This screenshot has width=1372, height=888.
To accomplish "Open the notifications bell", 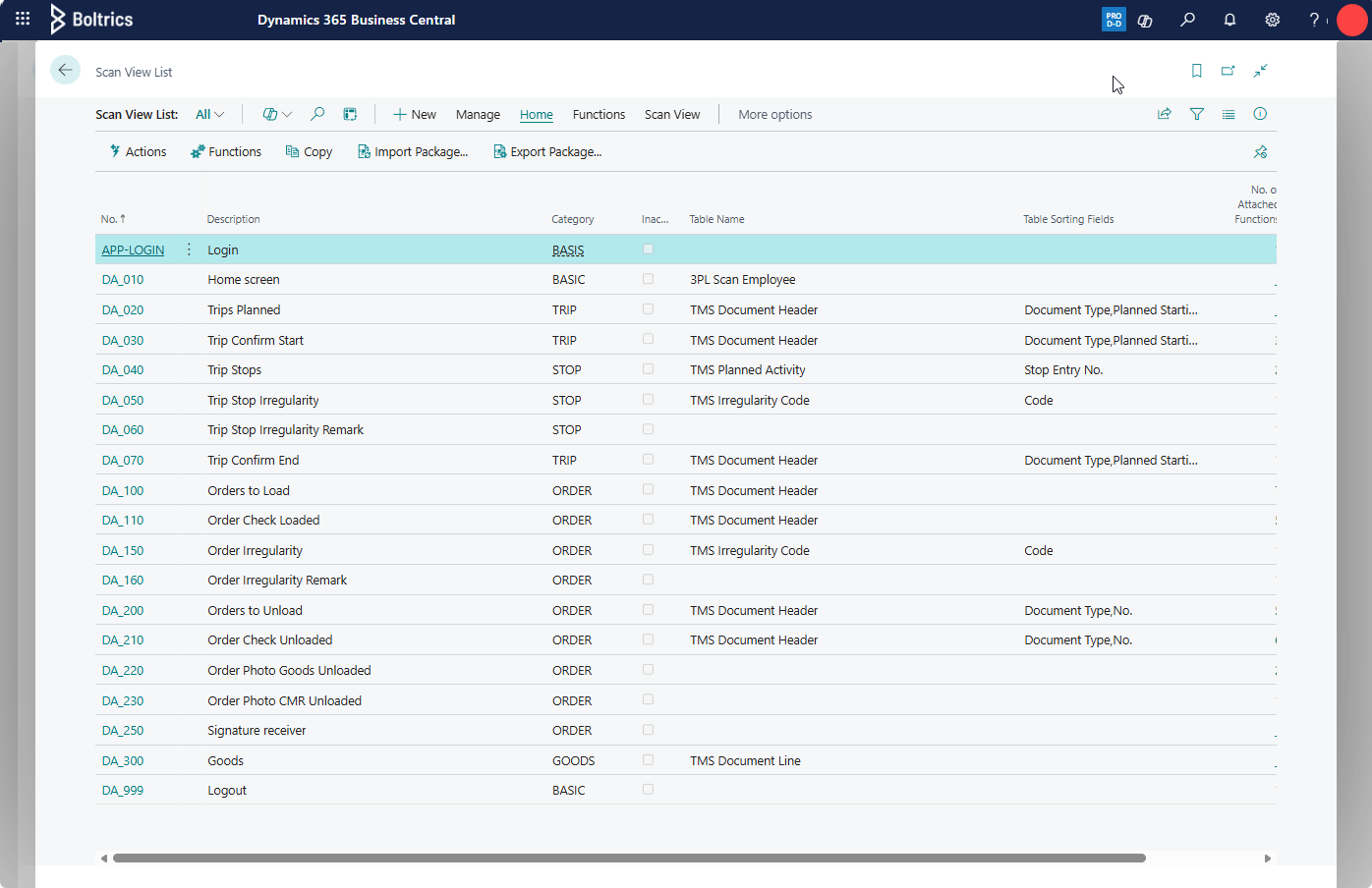I will [1229, 20].
